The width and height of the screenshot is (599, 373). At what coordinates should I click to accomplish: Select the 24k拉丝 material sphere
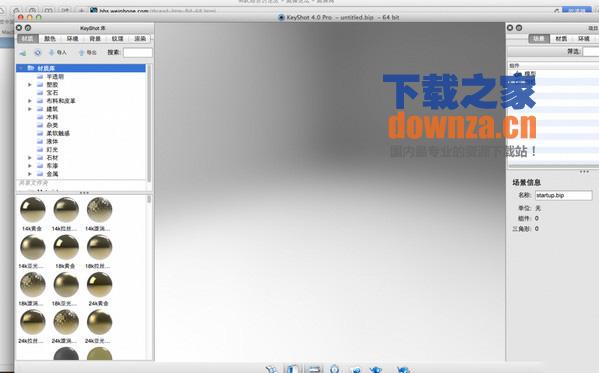32,322
